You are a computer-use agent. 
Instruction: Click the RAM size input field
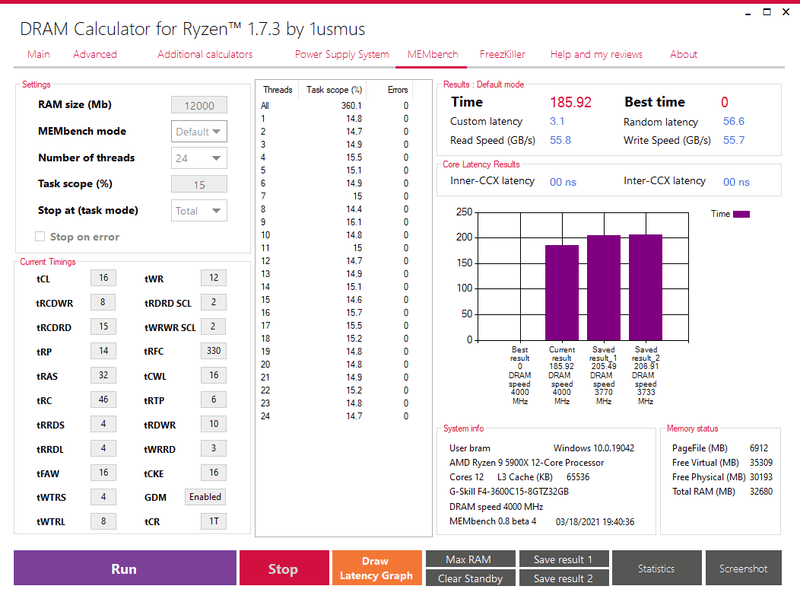[x=199, y=106]
